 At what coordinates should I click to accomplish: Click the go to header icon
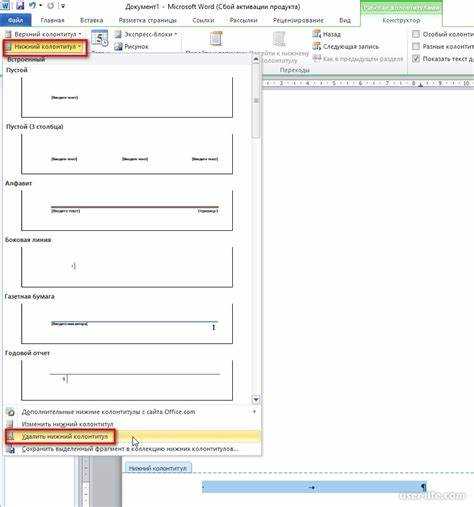point(216,39)
